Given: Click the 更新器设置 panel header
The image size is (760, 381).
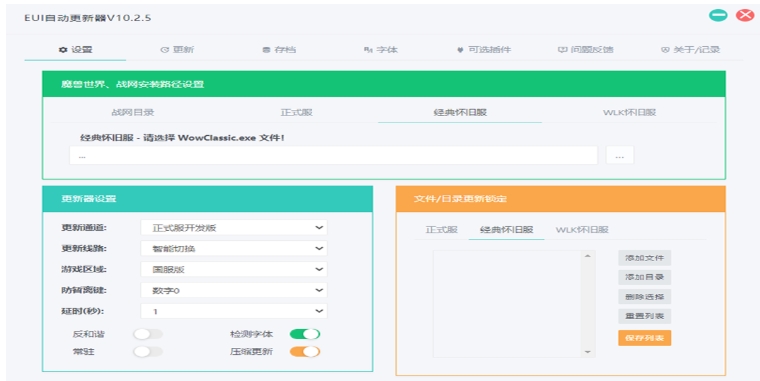Looking at the screenshot, I should point(207,199).
